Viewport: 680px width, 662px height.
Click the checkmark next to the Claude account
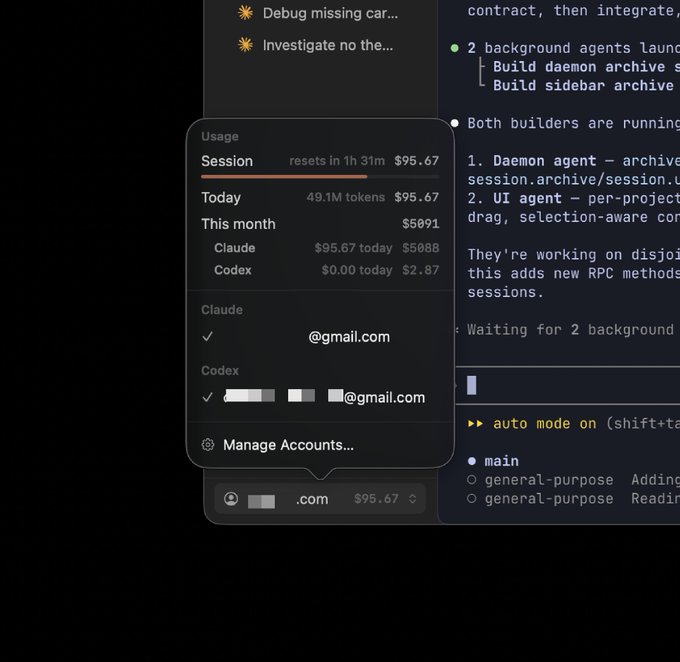(x=208, y=337)
